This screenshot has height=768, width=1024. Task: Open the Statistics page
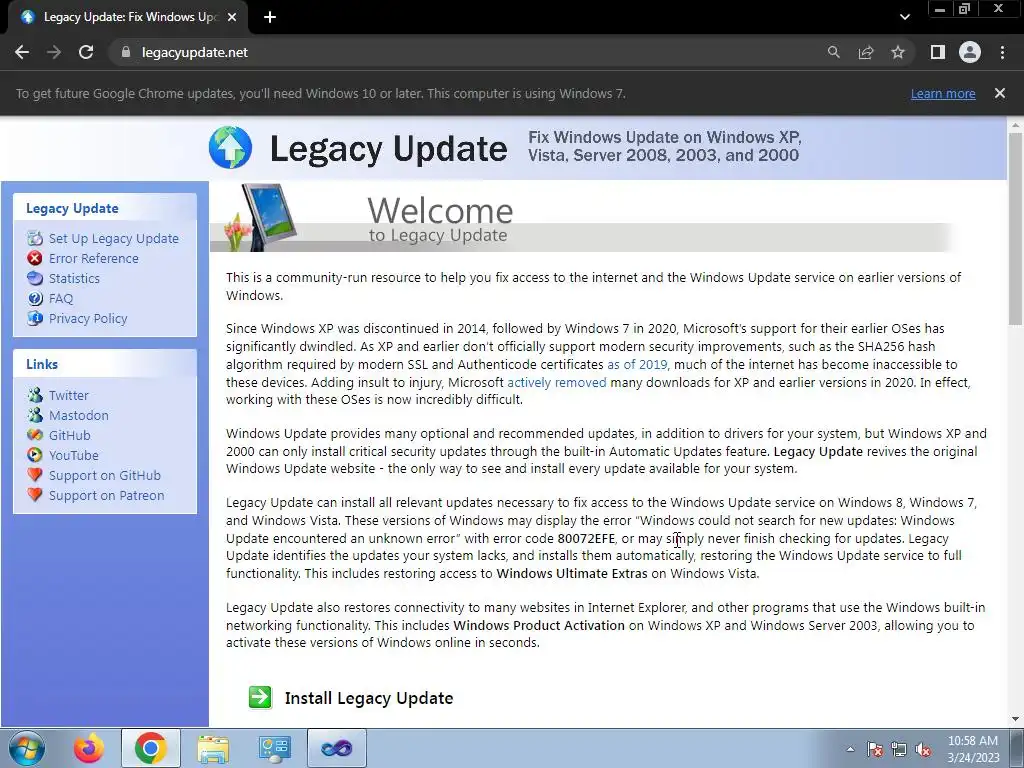point(74,279)
